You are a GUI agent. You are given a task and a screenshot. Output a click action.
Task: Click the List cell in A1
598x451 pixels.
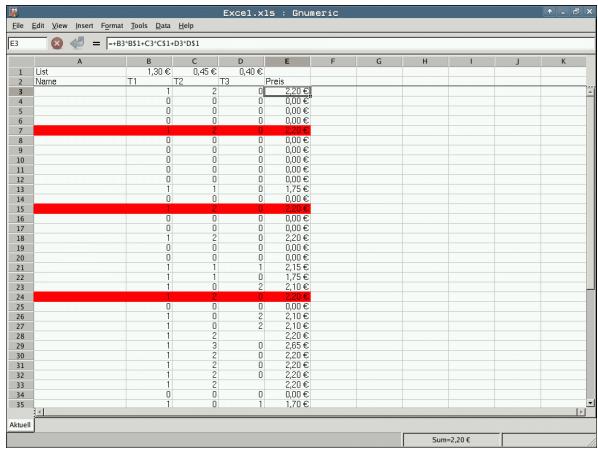(x=80, y=72)
